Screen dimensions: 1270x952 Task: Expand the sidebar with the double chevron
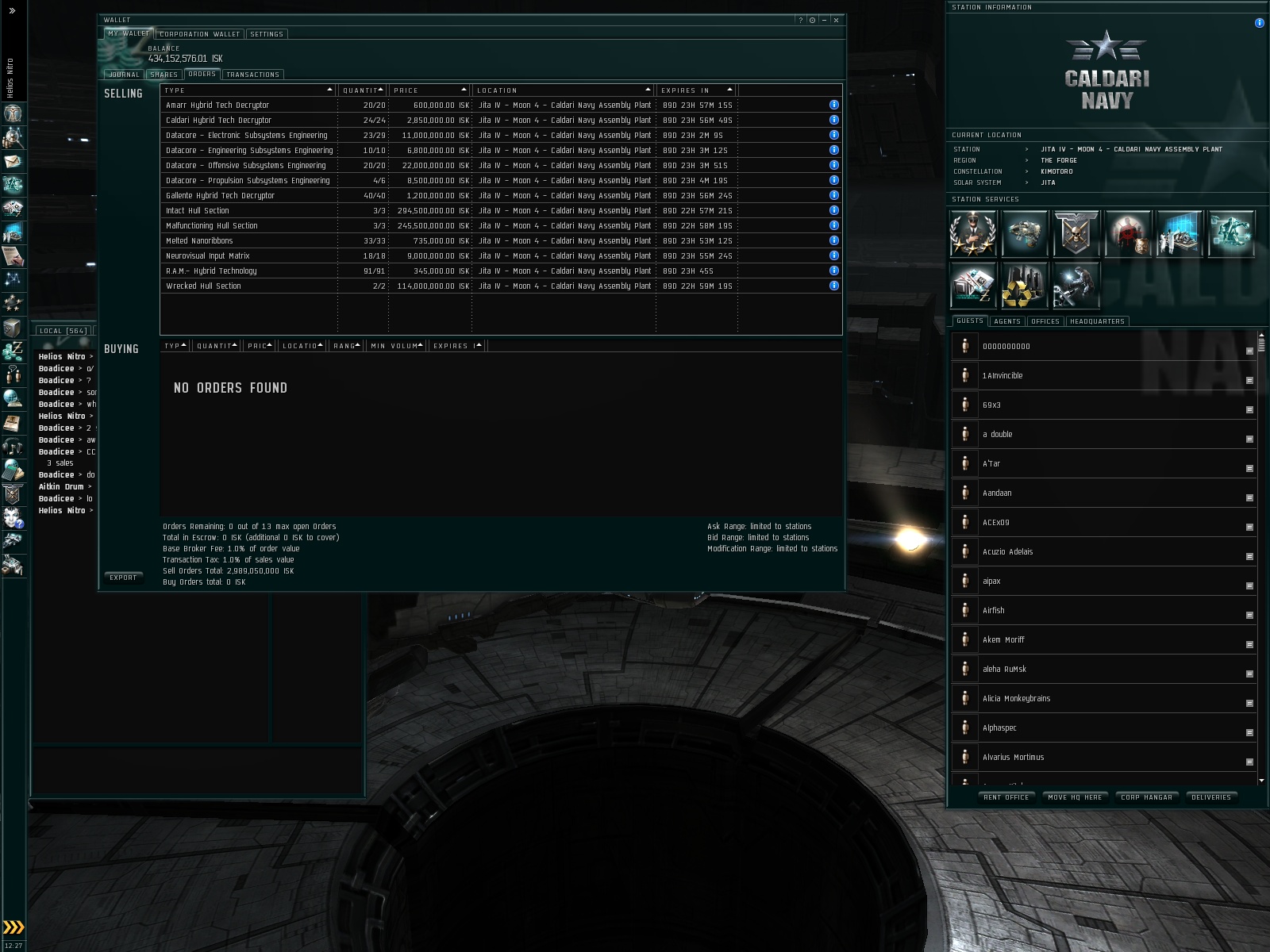pos(12,11)
